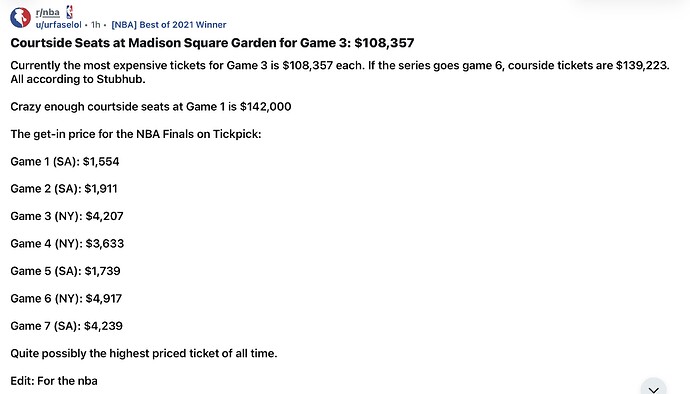
Task: Open the [NBA] Best of 2021 Winner flair
Action: point(169,25)
